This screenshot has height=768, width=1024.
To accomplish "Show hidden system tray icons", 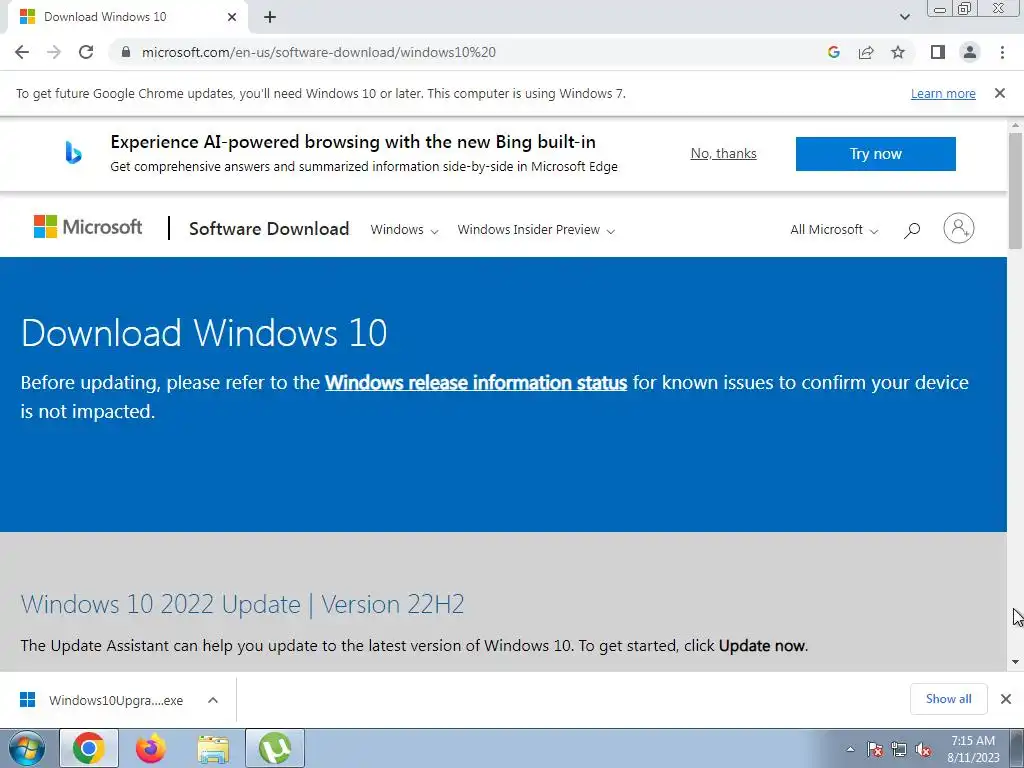I will [x=850, y=749].
